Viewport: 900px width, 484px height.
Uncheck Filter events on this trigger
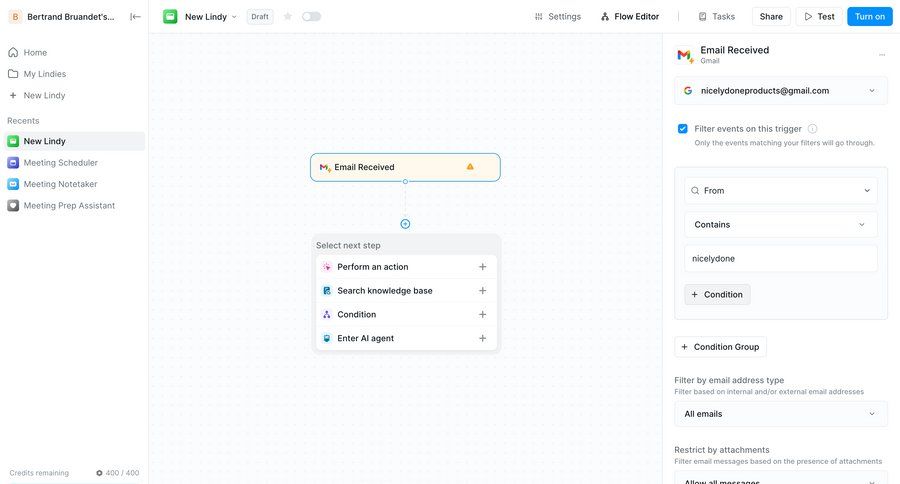tap(682, 129)
